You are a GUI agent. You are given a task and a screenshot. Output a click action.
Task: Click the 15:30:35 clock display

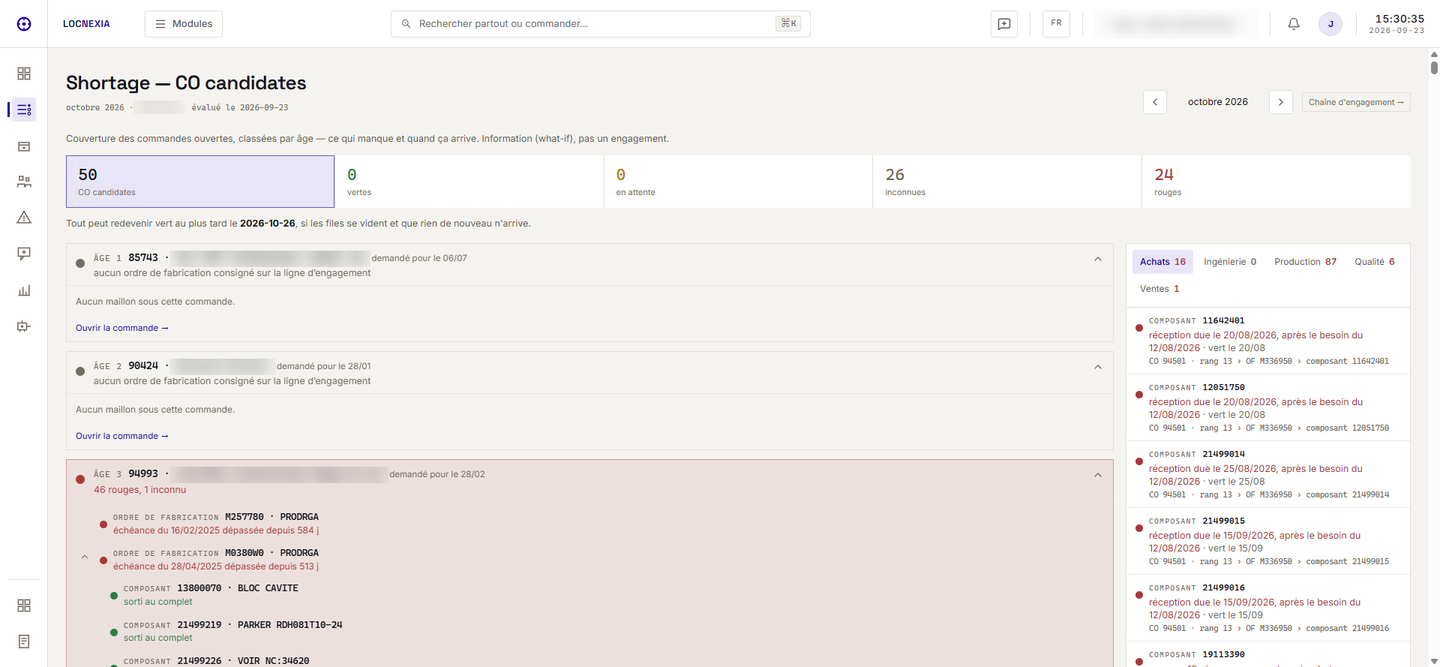pyautogui.click(x=1399, y=18)
